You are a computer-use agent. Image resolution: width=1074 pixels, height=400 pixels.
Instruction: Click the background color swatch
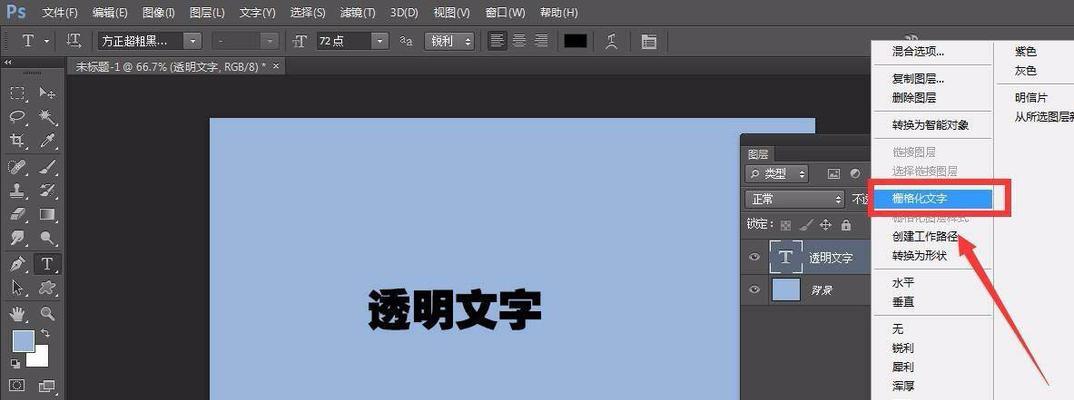click(x=41, y=359)
